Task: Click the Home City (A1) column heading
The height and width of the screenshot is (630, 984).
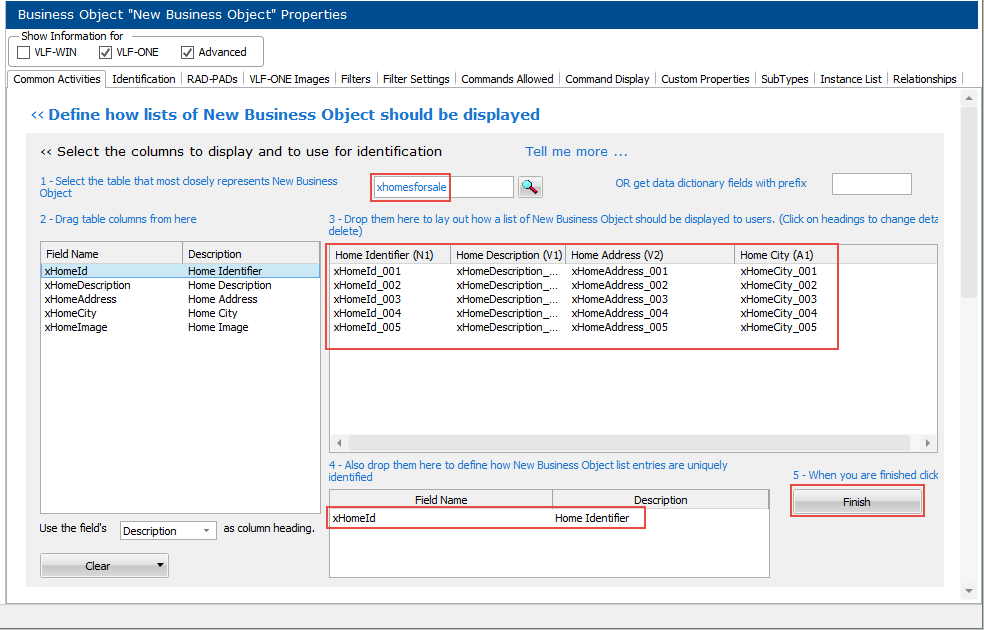Action: click(777, 255)
